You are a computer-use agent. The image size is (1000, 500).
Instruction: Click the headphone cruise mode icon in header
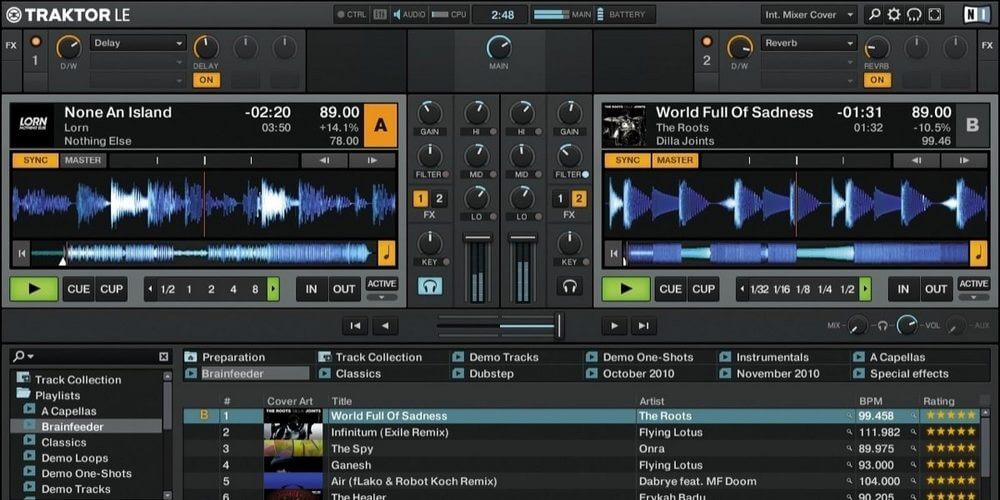(914, 14)
